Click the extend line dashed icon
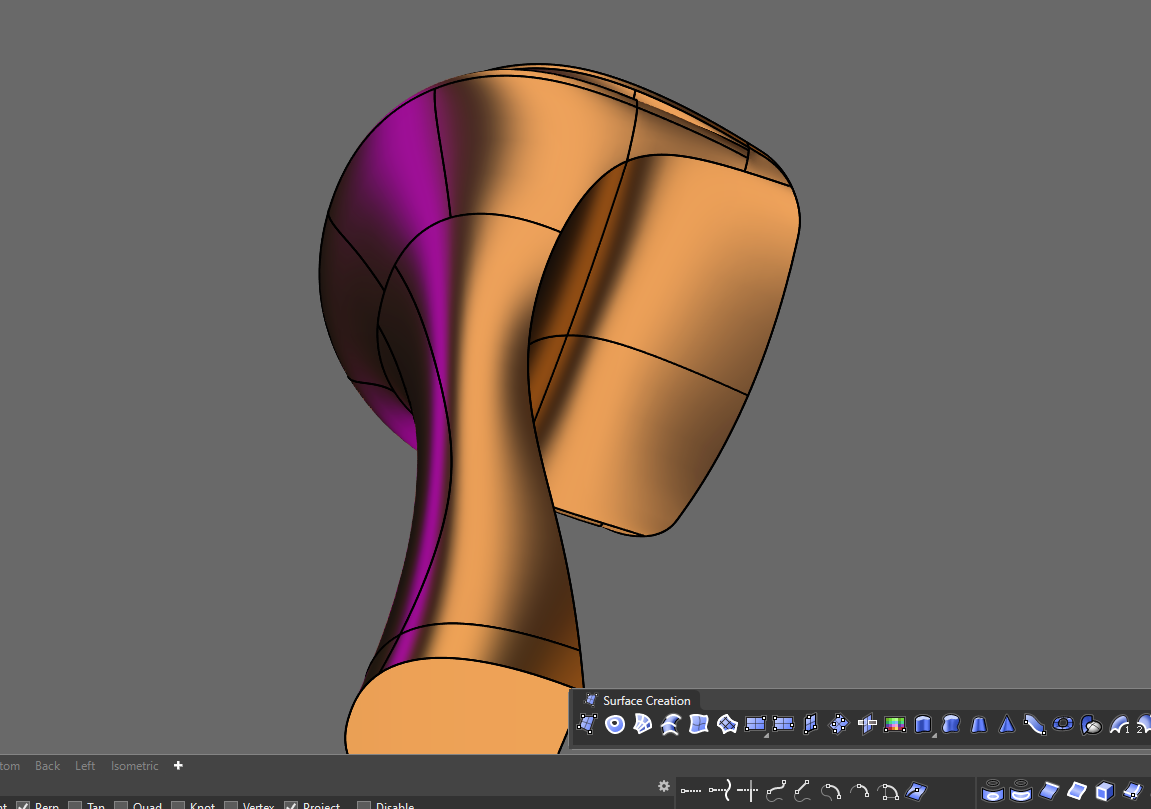Viewport: 1151px width, 809px height. coord(691,791)
